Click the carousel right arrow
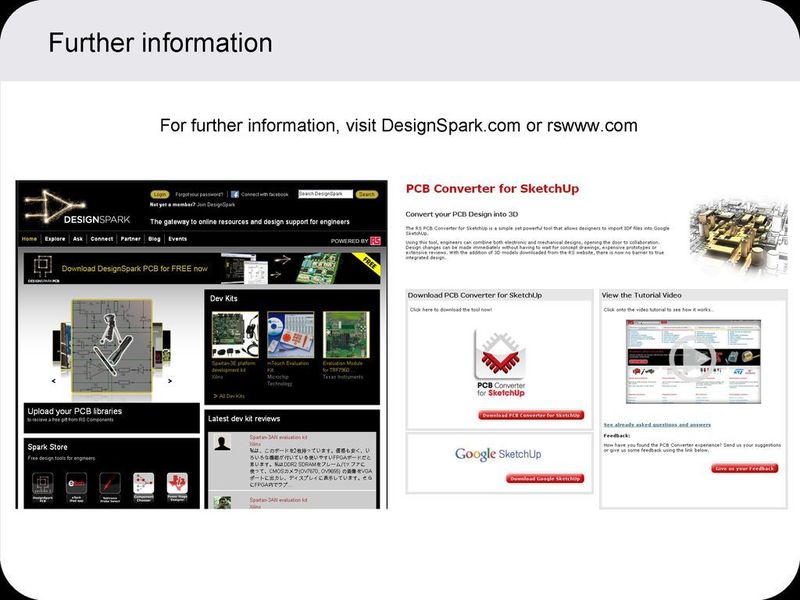The width and height of the screenshot is (800, 600). [170, 381]
